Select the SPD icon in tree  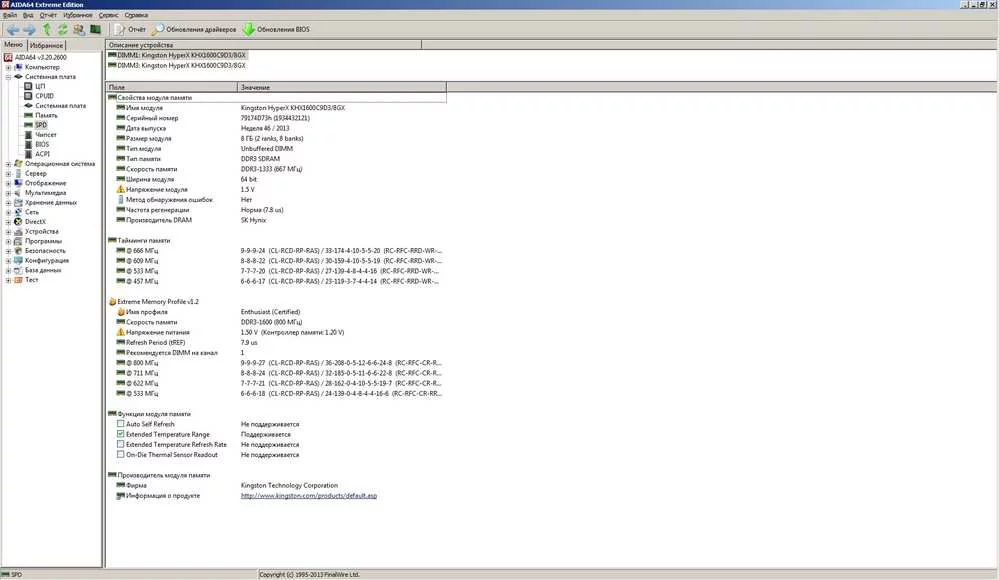[28, 125]
